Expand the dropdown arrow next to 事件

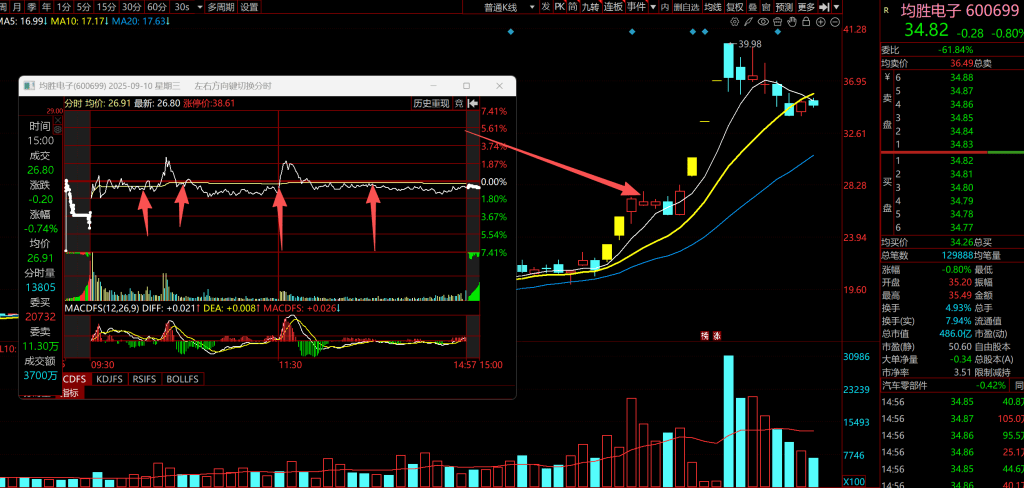click(x=652, y=6)
